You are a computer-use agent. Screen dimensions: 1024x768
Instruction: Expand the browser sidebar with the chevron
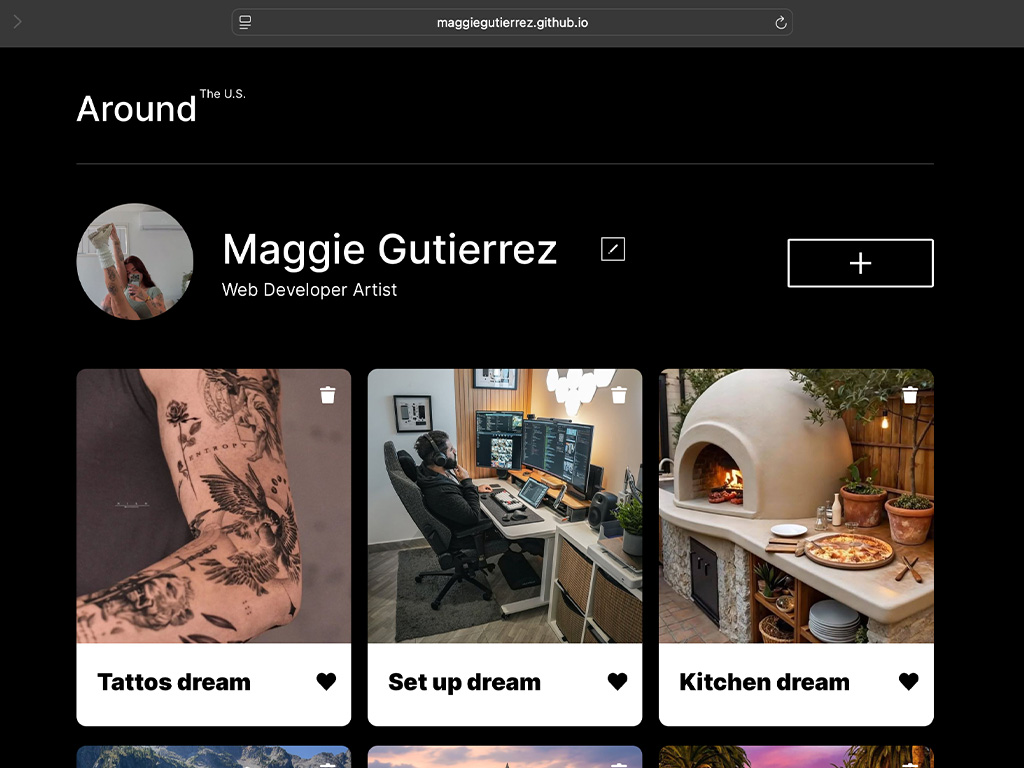click(17, 22)
